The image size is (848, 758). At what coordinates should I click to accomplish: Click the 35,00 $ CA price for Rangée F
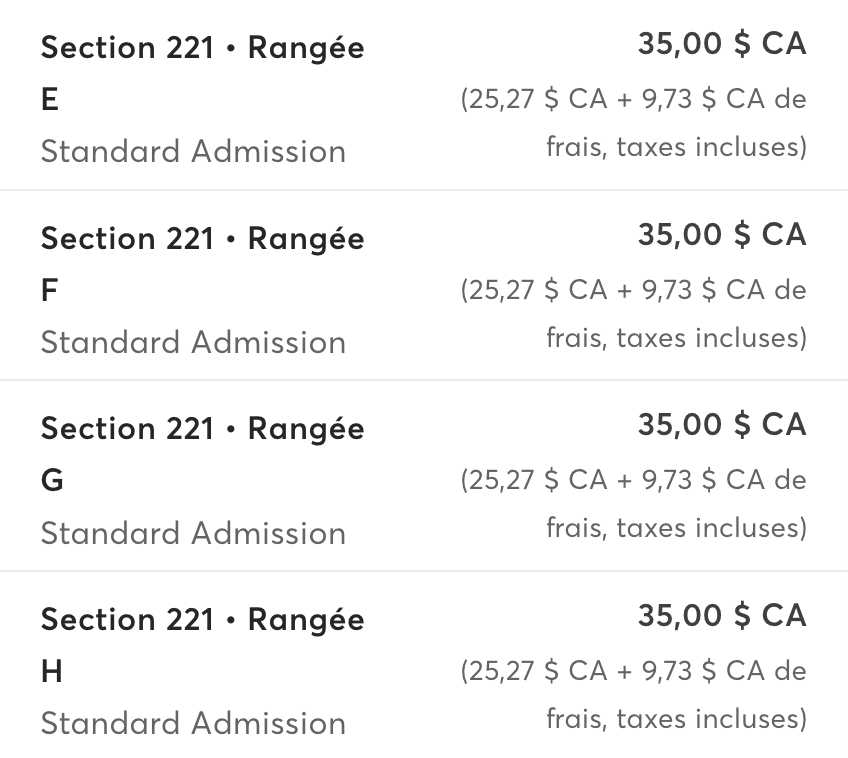722,235
